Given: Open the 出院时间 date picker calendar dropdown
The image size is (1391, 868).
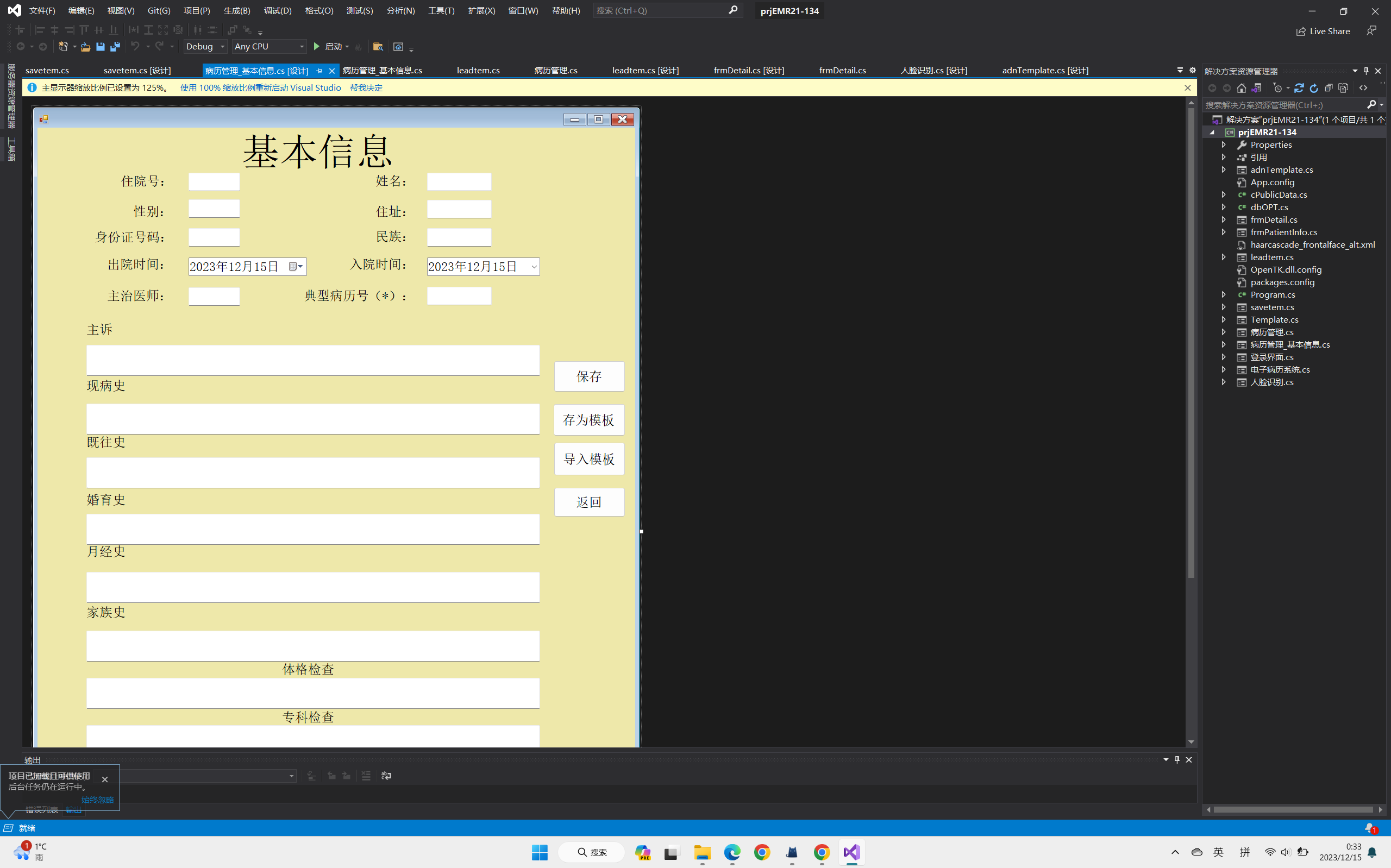Looking at the screenshot, I should coord(296,266).
